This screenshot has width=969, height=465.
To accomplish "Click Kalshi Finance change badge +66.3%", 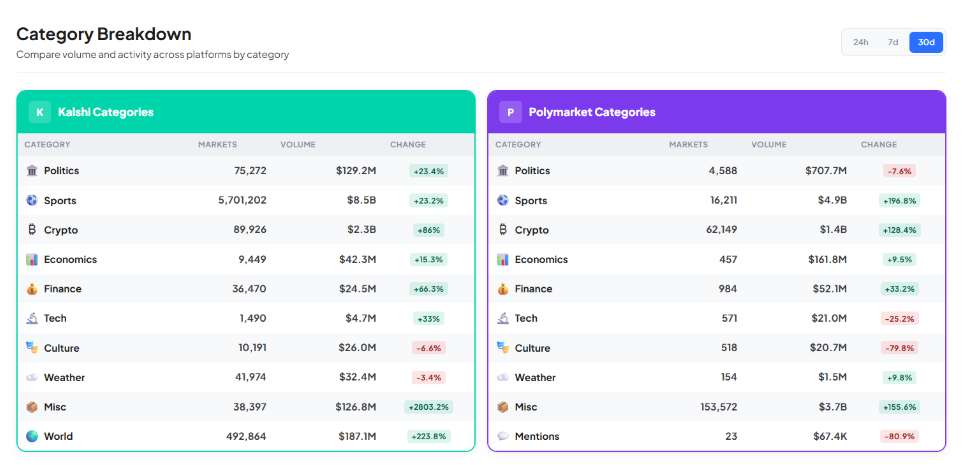I will click(429, 289).
